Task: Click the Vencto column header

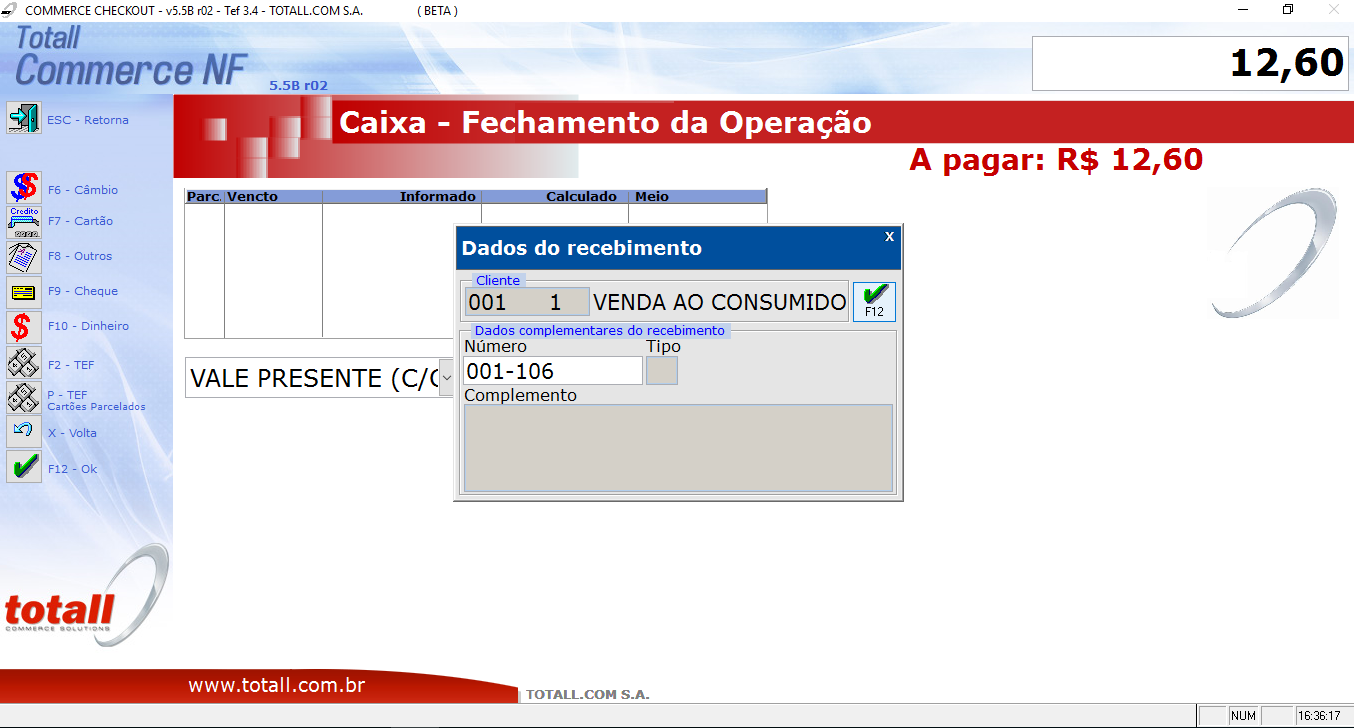Action: (273, 196)
